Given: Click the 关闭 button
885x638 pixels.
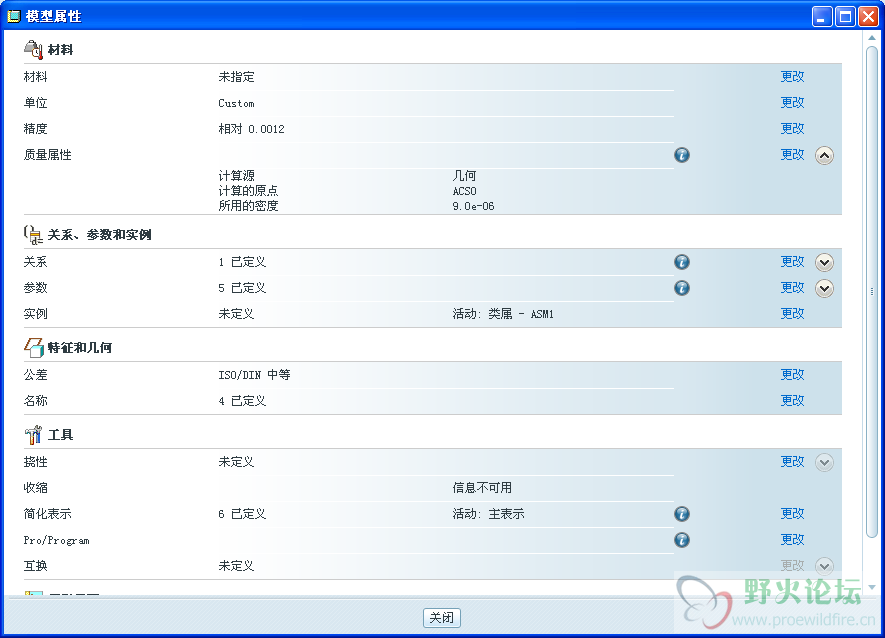Looking at the screenshot, I should click(441, 618).
